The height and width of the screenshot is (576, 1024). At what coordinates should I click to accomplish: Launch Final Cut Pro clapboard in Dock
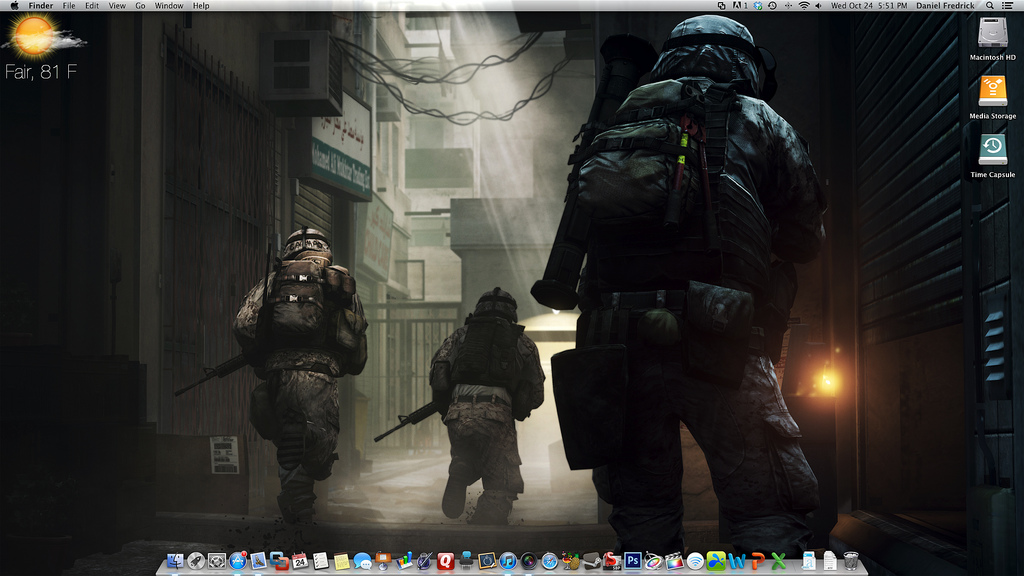coord(675,560)
